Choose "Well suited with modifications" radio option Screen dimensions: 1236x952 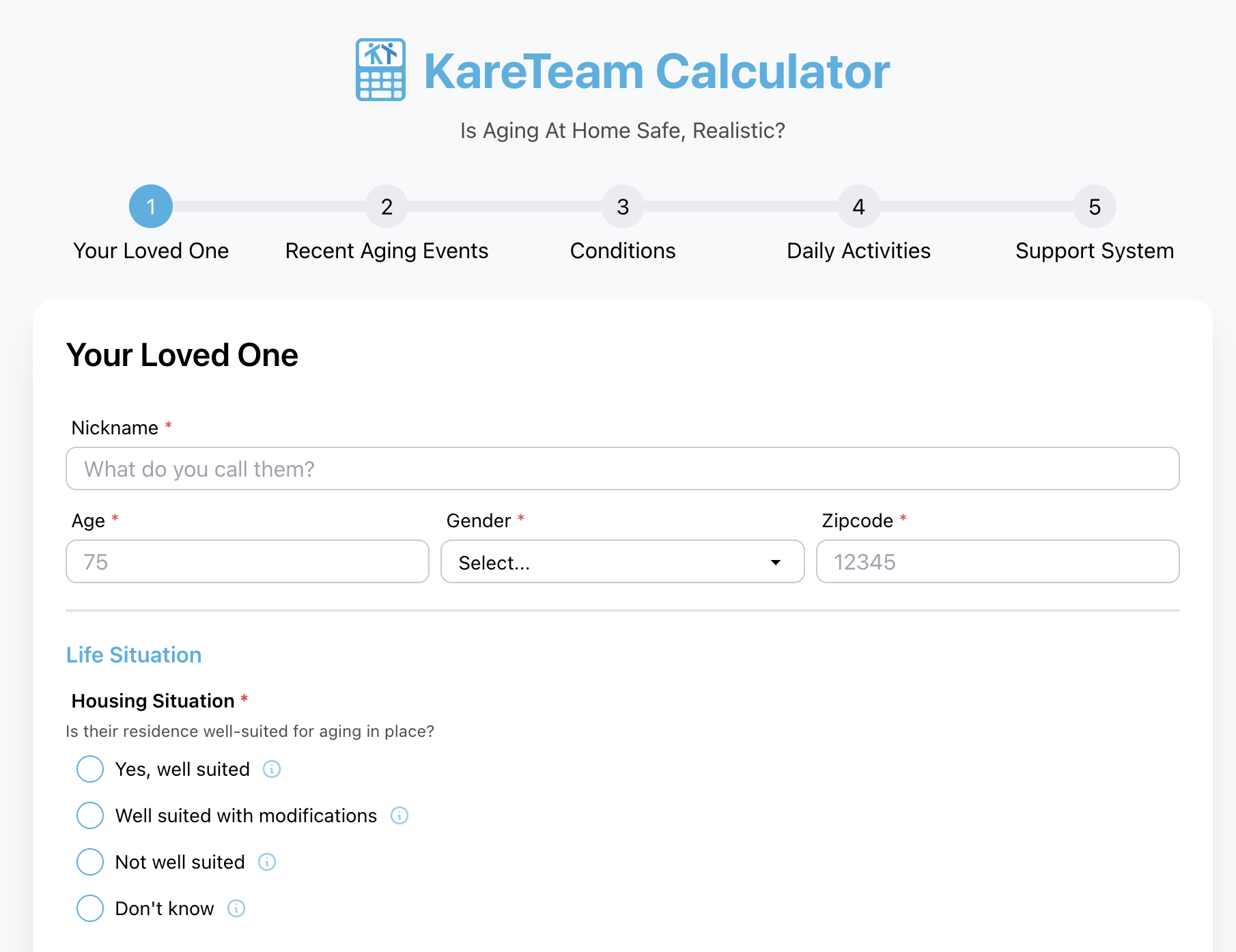click(x=90, y=815)
